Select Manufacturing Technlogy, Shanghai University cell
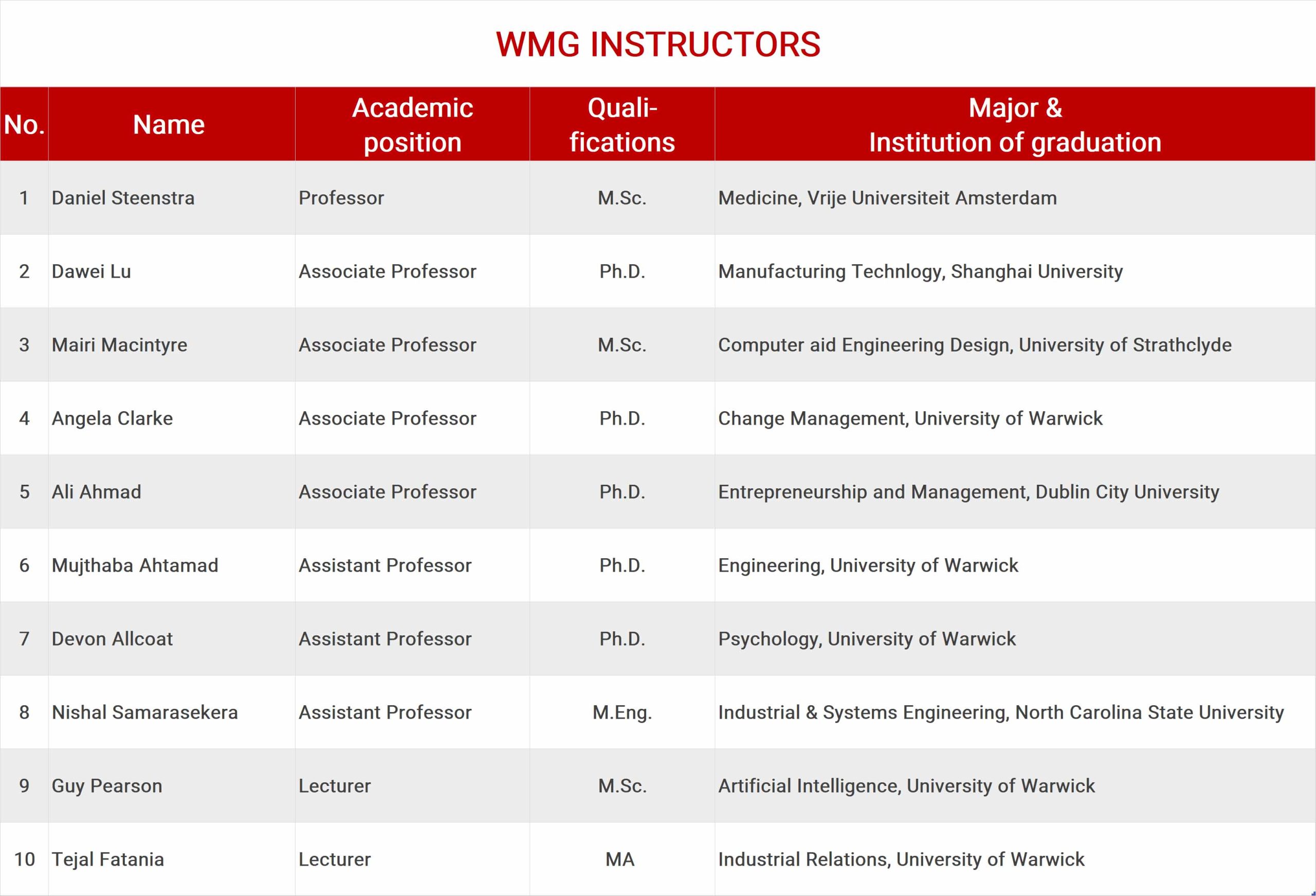The image size is (1316, 896). coord(1015,271)
